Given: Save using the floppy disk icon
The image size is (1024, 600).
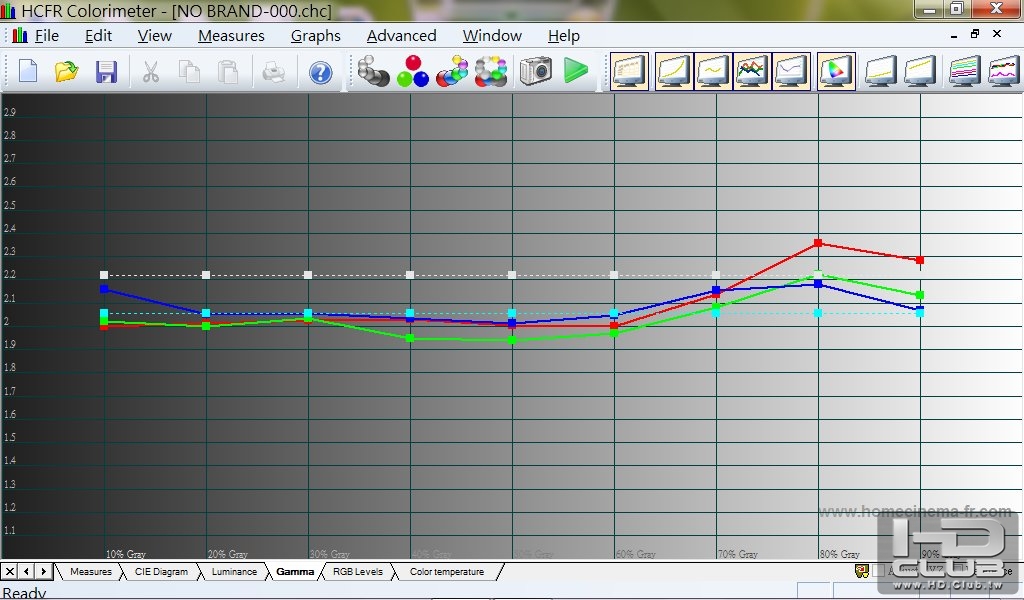Looking at the screenshot, I should (106, 71).
